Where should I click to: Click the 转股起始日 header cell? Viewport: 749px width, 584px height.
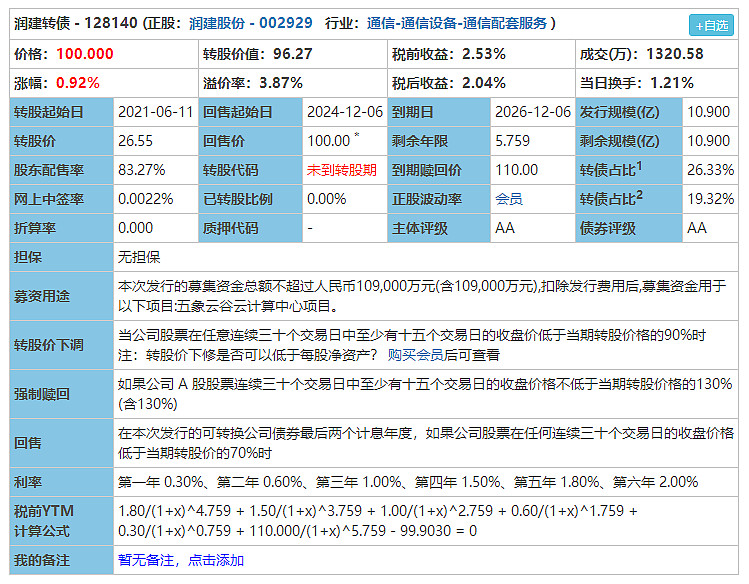61,112
